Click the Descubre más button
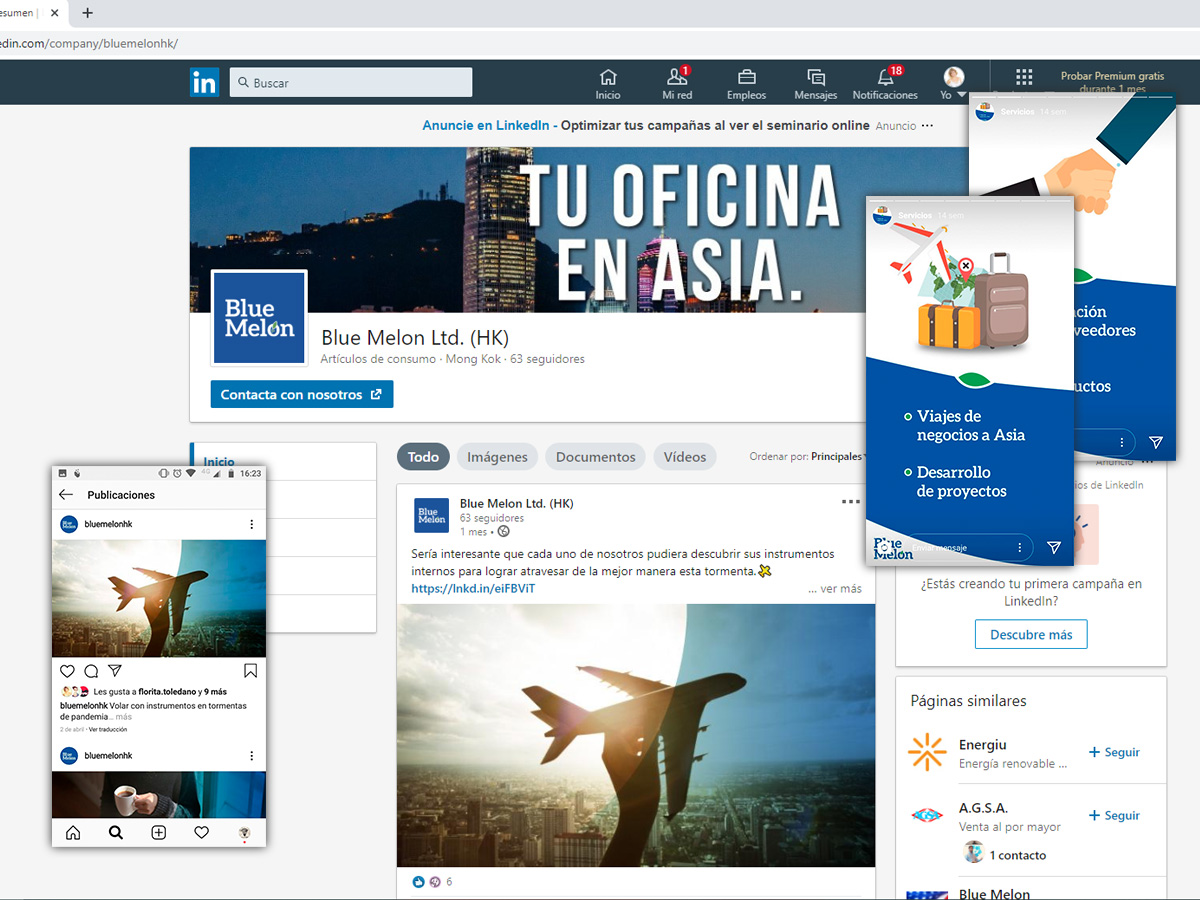Viewport: 1200px width, 900px height. coord(1031,635)
